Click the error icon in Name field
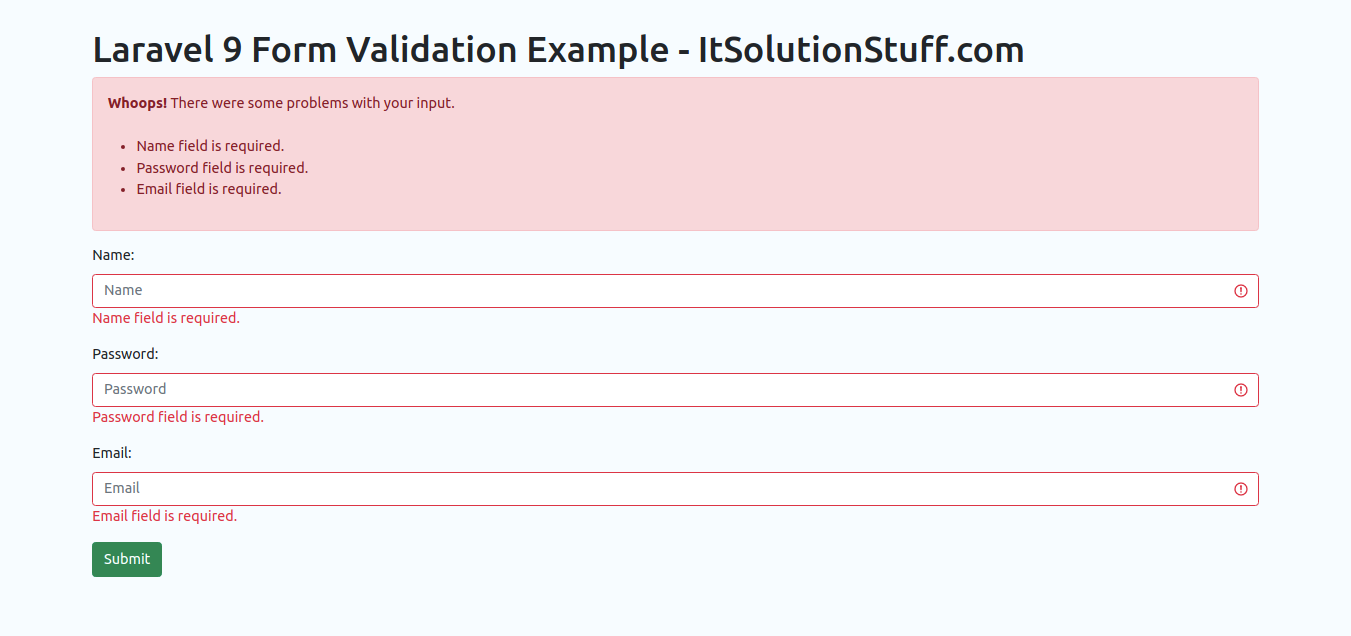 pos(1241,291)
